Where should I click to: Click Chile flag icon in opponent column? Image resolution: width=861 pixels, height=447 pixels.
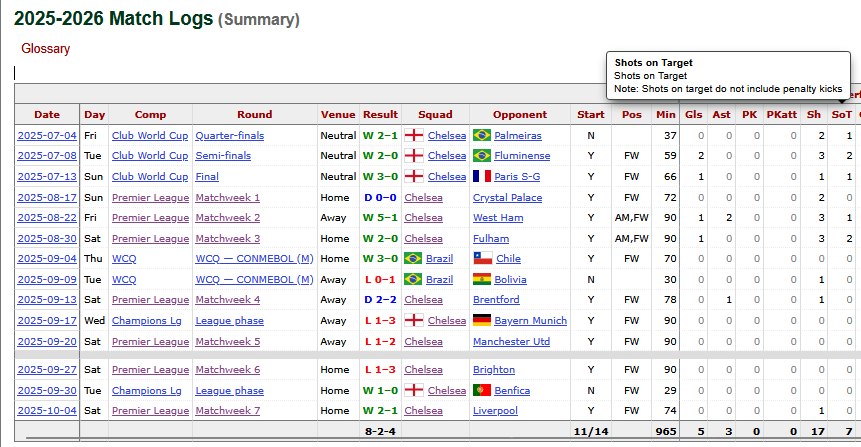point(483,258)
